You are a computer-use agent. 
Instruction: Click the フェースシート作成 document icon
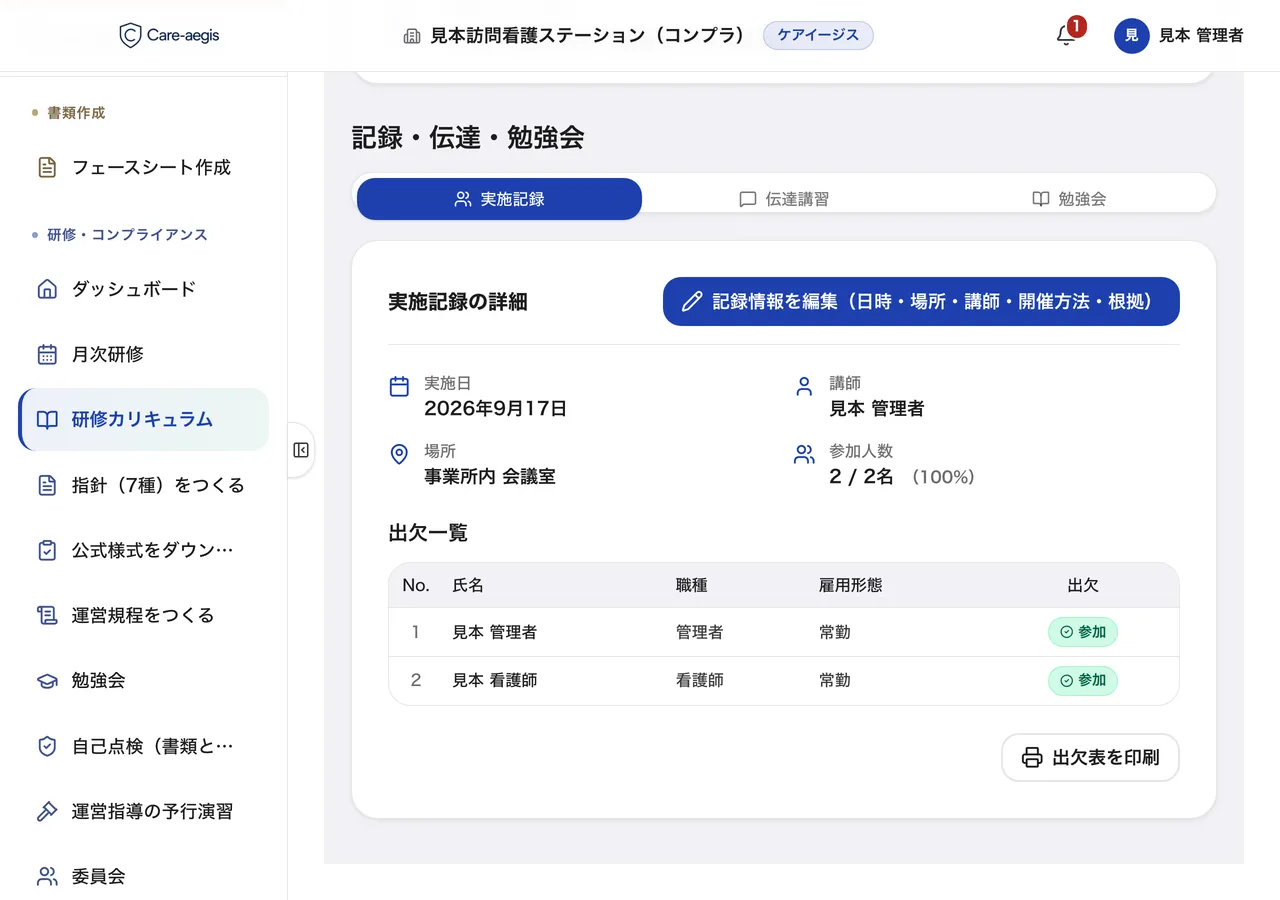coord(47,167)
